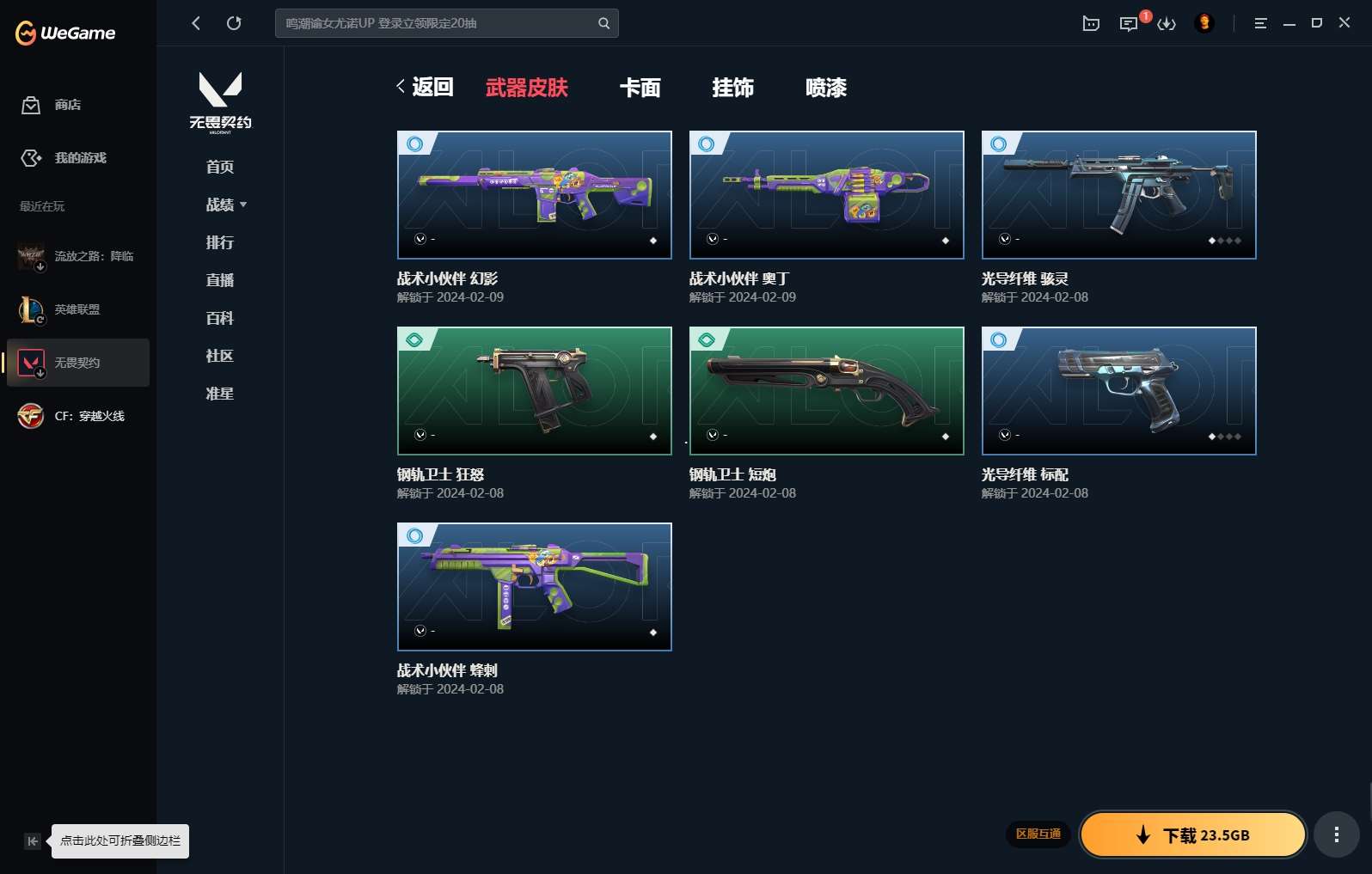Select variant dots on 光导纤维 骇灵 card

(x=1224, y=241)
